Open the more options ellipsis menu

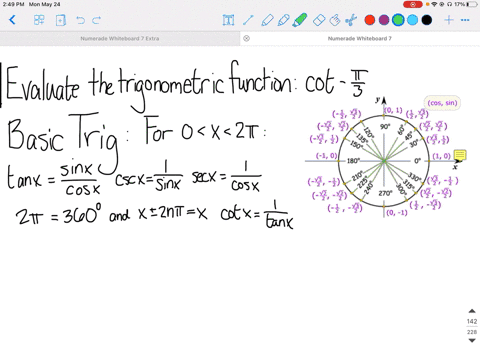tap(465, 20)
